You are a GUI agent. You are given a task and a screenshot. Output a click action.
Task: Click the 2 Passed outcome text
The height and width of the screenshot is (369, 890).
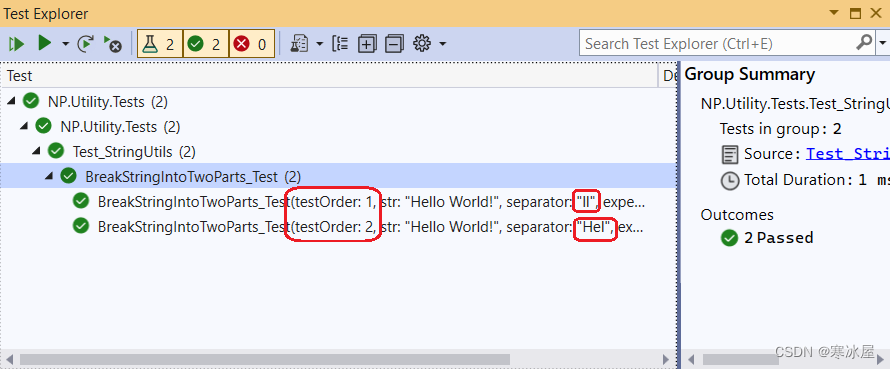click(778, 237)
